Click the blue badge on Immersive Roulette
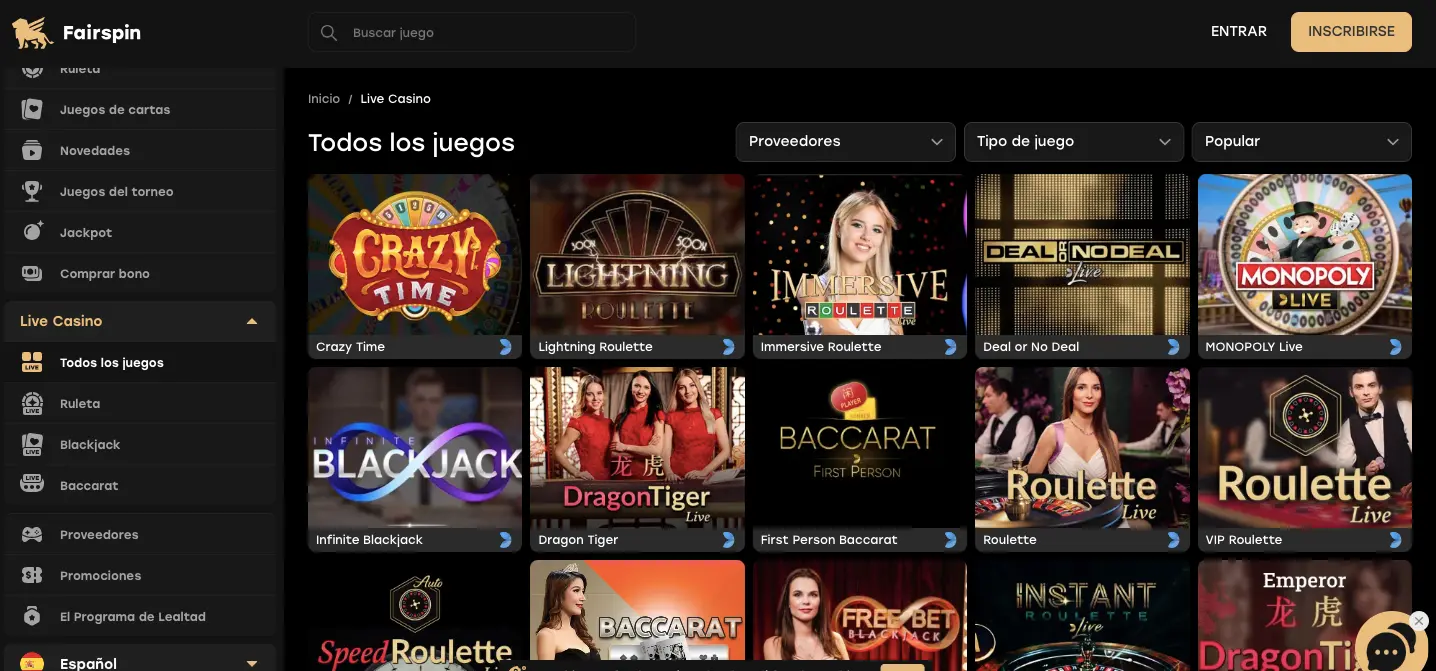 (951, 347)
